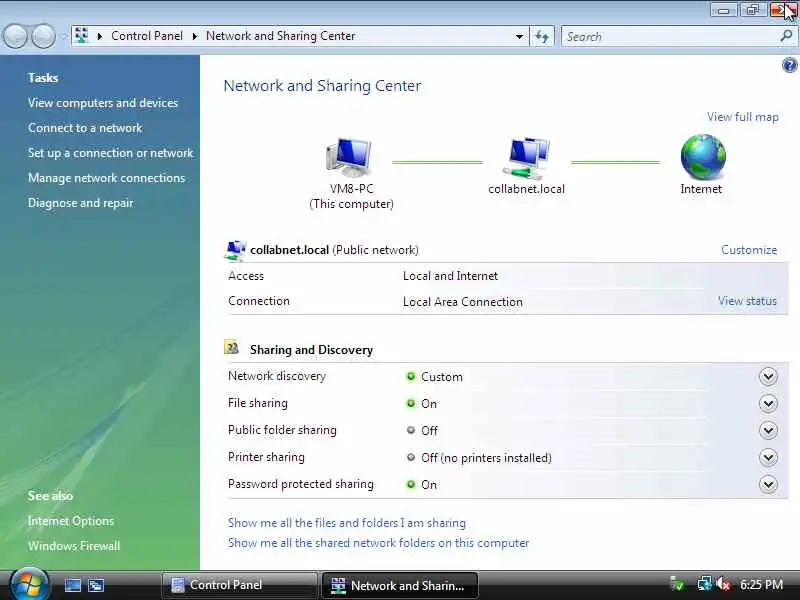This screenshot has height=600, width=800.
Task: Show all files and folders I am sharing
Action: point(347,523)
